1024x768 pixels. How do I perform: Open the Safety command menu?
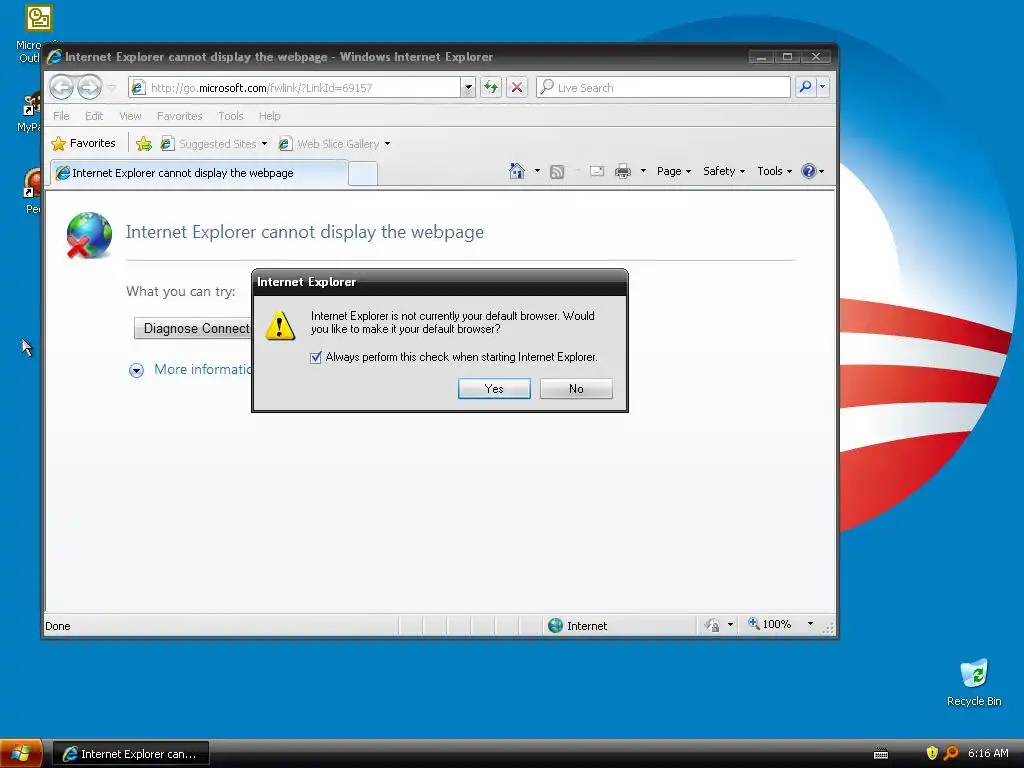click(x=724, y=171)
